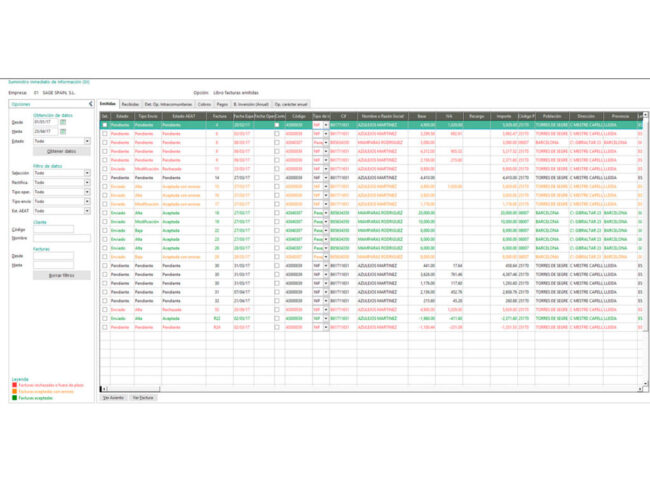Expand the Estado dropdown under Obtención de datos
Image resolution: width=650 pixels, height=488 pixels.
click(87, 141)
